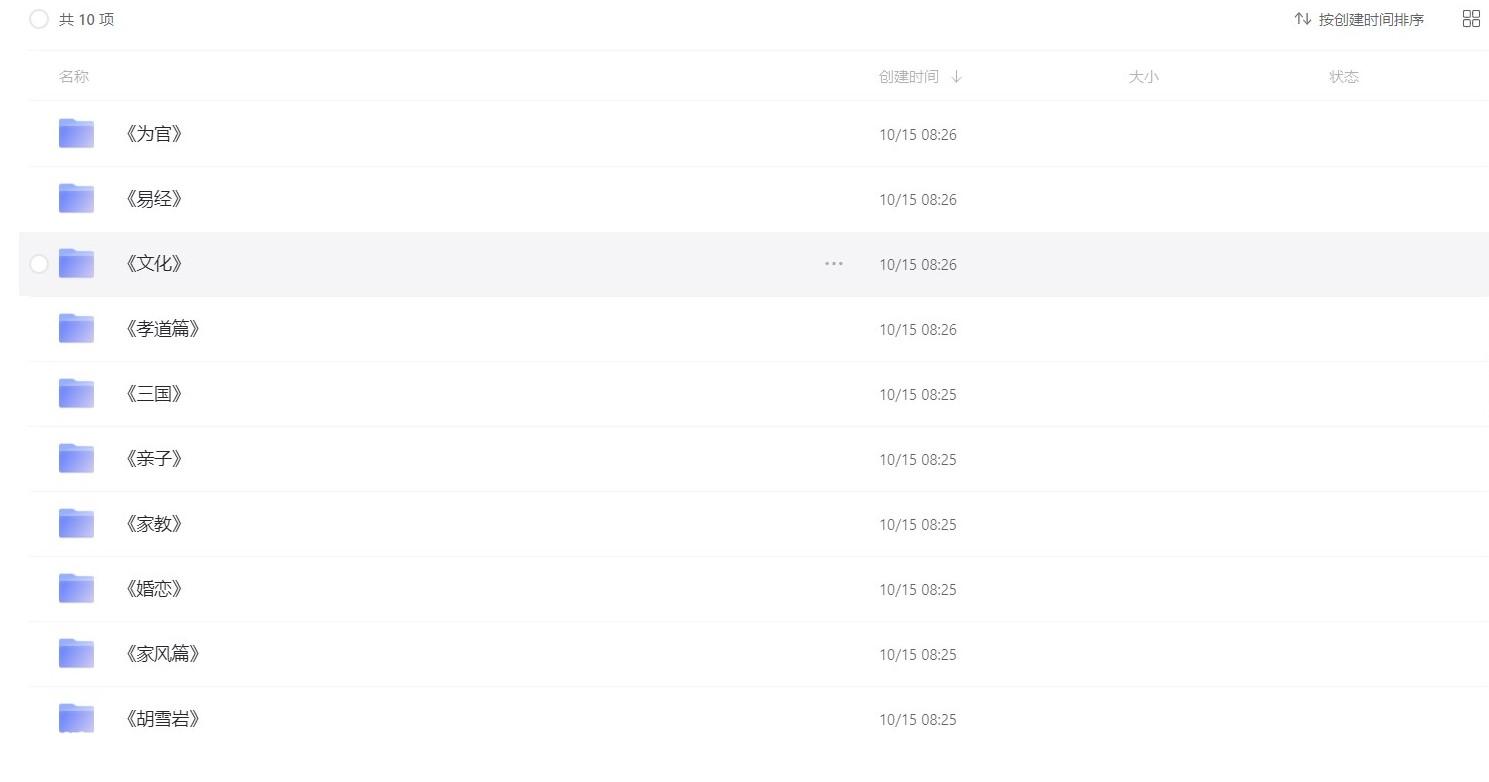Toggle the select-all circle checkbox
Image resolution: width=1489 pixels, height=782 pixels.
tap(39, 19)
